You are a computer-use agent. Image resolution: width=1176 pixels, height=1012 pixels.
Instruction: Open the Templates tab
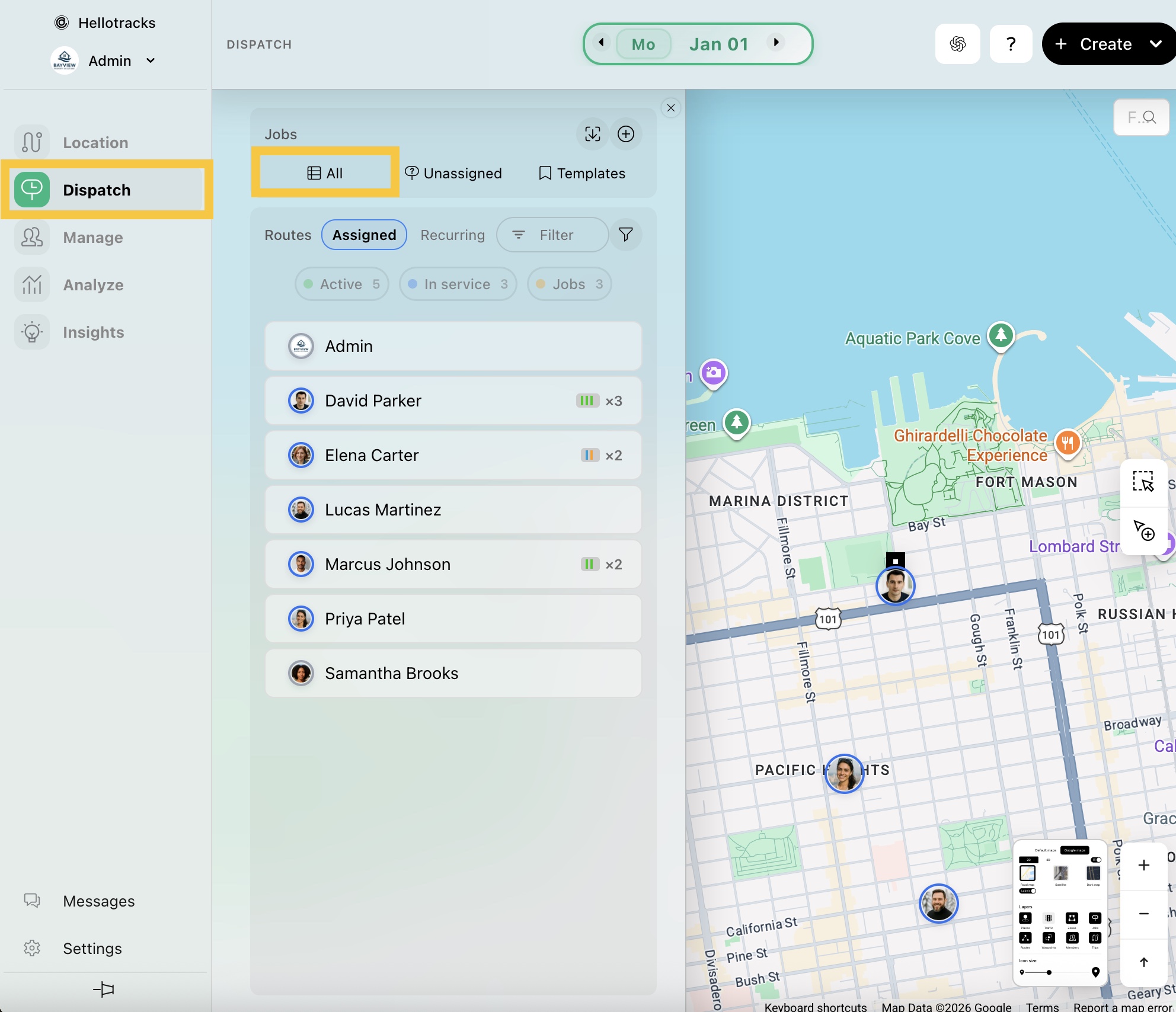click(x=582, y=173)
